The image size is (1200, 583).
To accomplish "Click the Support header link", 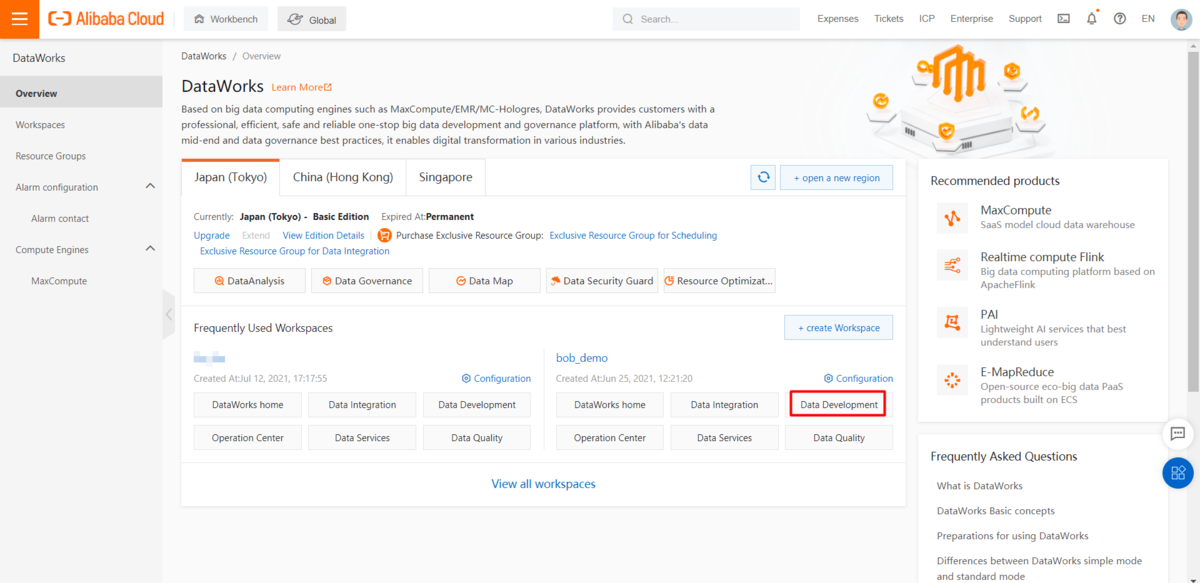I will point(1025,19).
